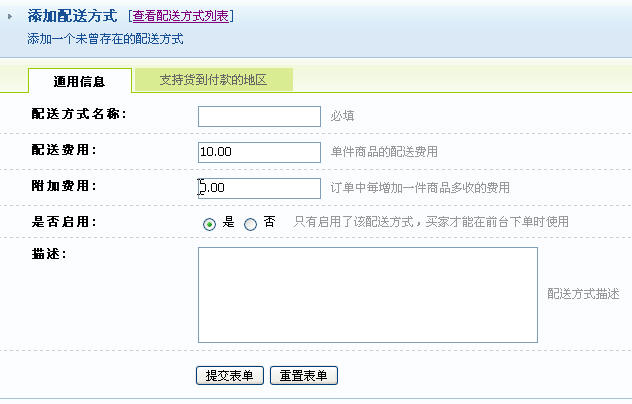632x404 pixels.
Task: Select the 否 radio button
Action: (250, 224)
